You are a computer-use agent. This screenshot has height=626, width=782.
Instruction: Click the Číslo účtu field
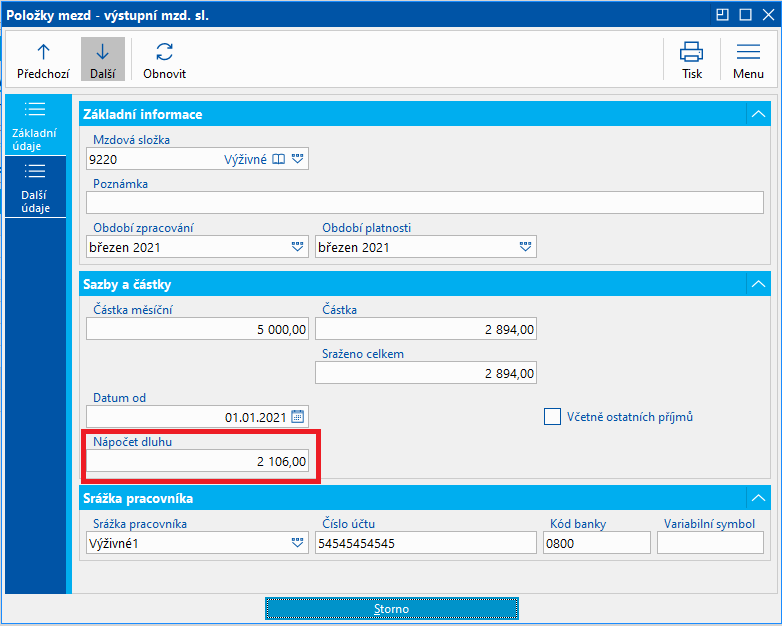[426, 543]
